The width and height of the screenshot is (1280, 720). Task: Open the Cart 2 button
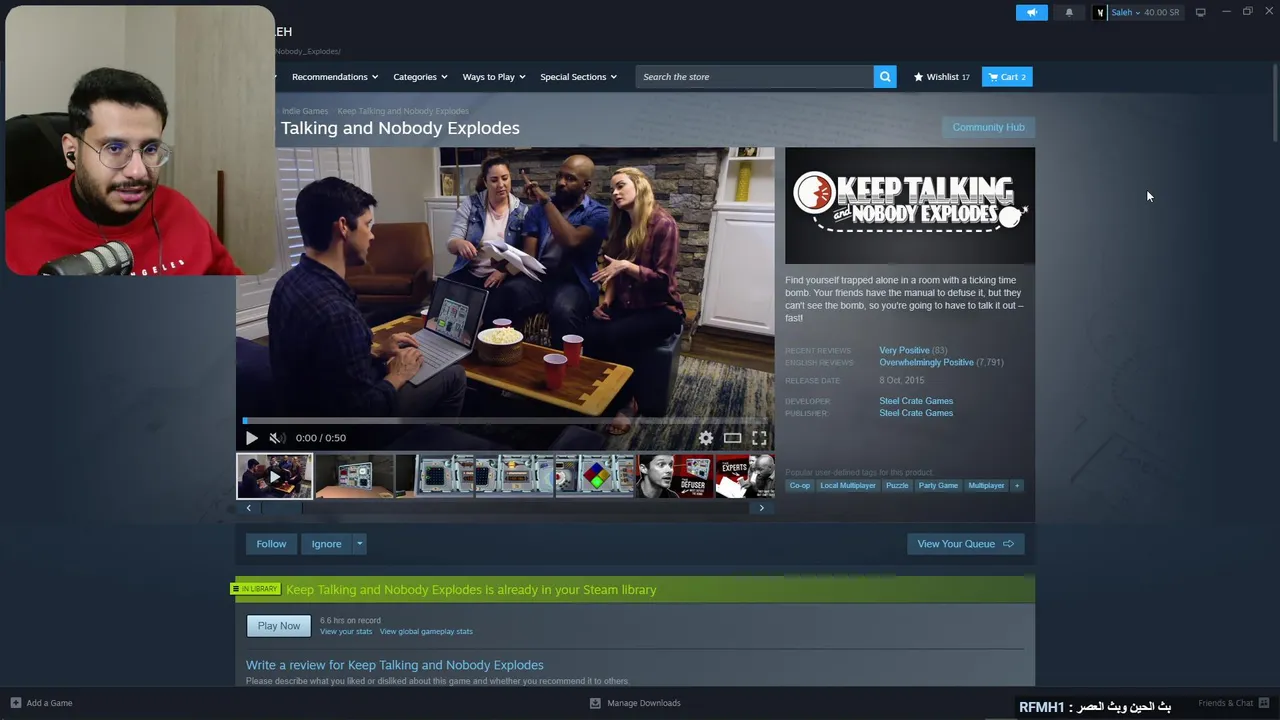point(1007,77)
